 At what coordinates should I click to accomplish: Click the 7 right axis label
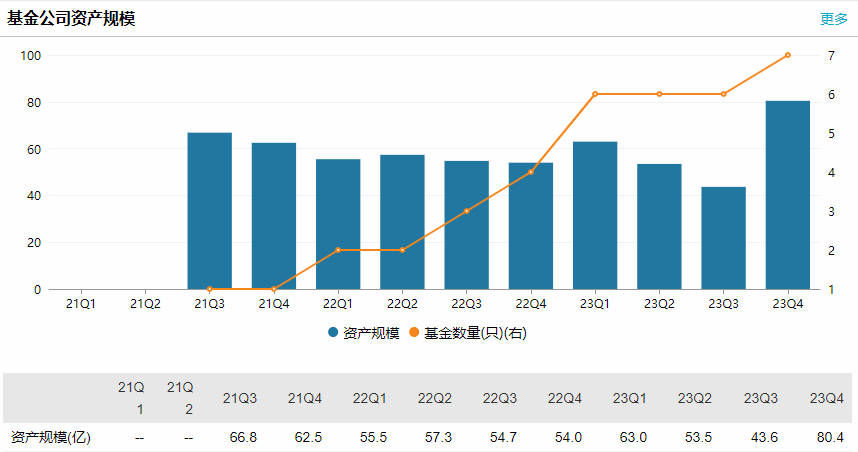click(x=831, y=55)
